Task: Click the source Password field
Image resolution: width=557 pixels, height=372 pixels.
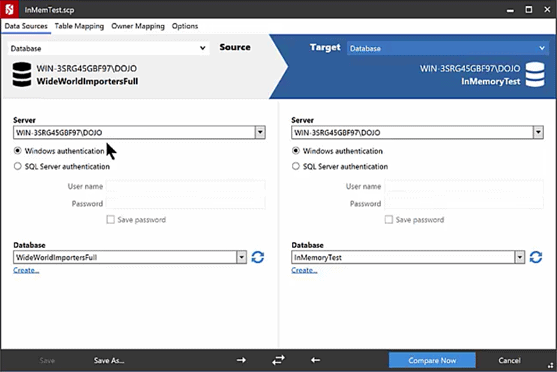Action: point(186,203)
